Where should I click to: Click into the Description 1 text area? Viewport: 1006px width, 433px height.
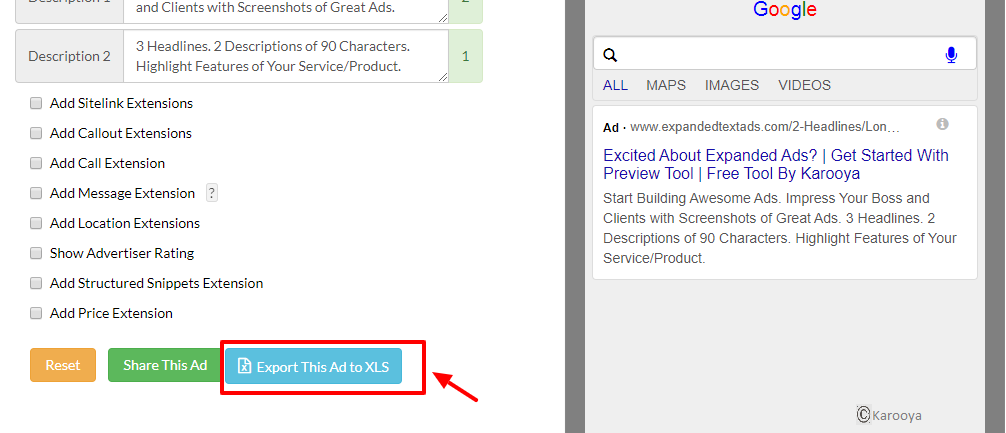pyautogui.click(x=286, y=12)
